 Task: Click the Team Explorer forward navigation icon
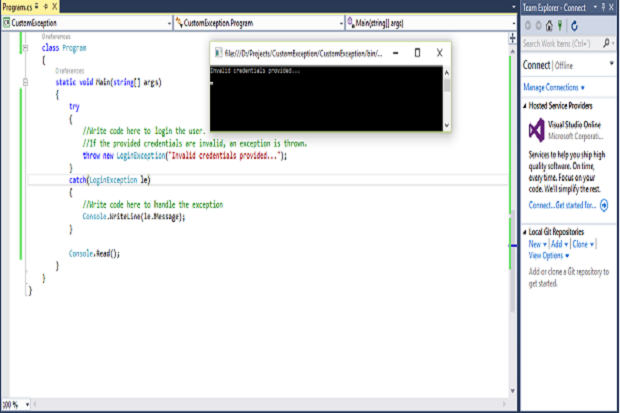coord(538,26)
